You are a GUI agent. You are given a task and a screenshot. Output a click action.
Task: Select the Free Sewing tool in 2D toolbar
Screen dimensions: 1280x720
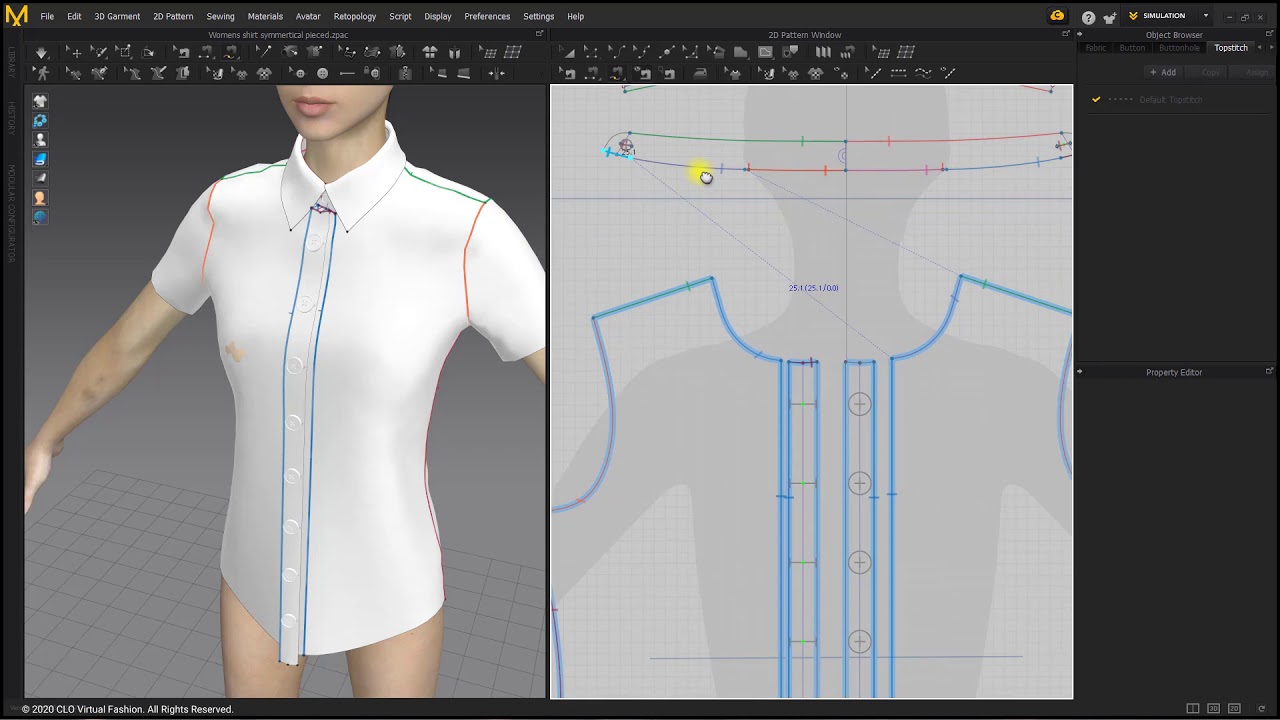pyautogui.click(x=616, y=73)
